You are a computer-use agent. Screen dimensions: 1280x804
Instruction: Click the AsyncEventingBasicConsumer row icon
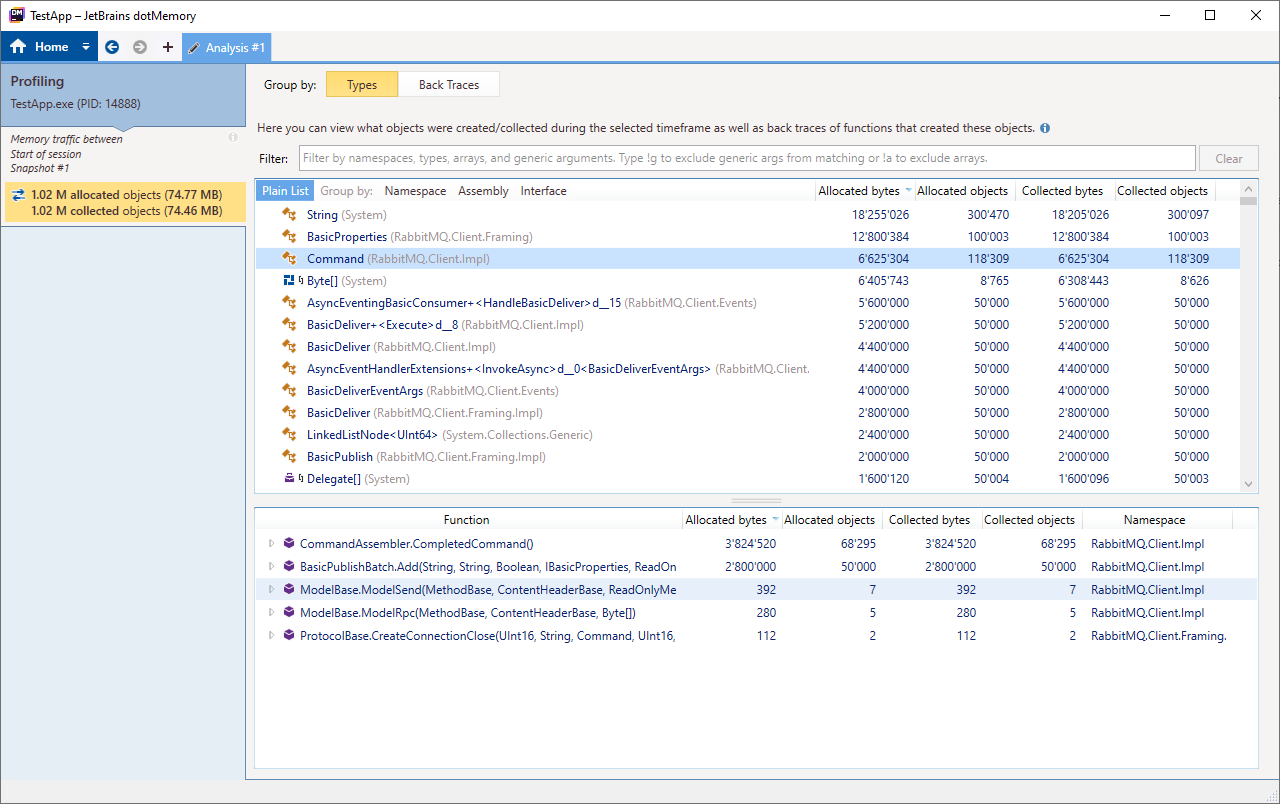[290, 303]
